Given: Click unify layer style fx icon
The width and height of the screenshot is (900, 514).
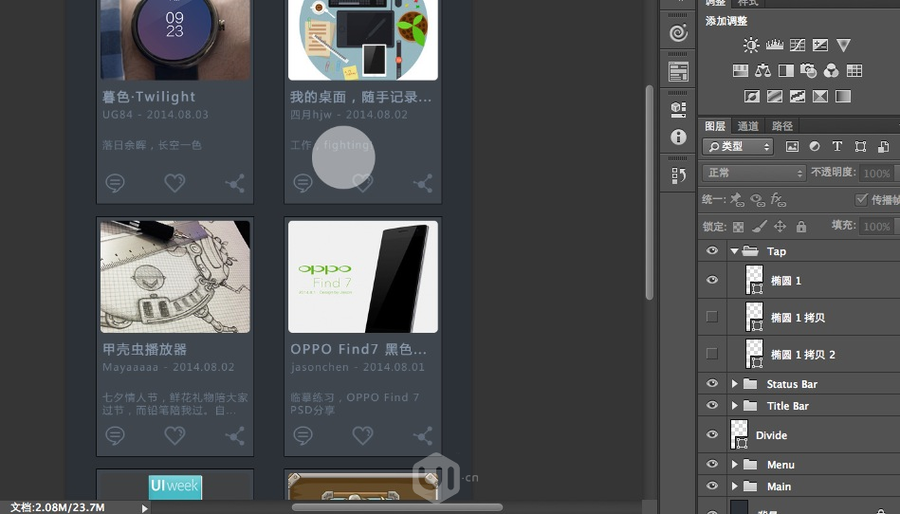Looking at the screenshot, I should [x=778, y=200].
